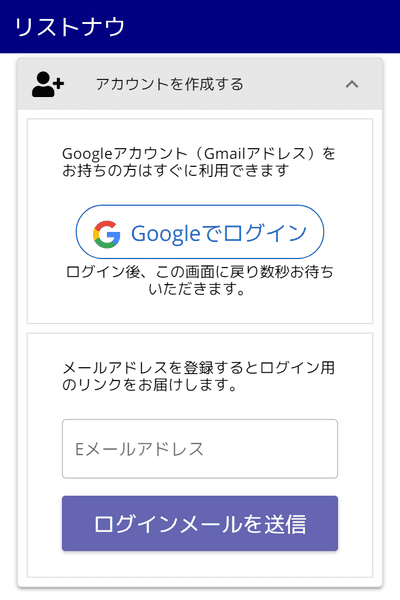The height and width of the screenshot is (600, 400).
Task: Click the white ログインメールを送信 label text
Action: (200, 524)
